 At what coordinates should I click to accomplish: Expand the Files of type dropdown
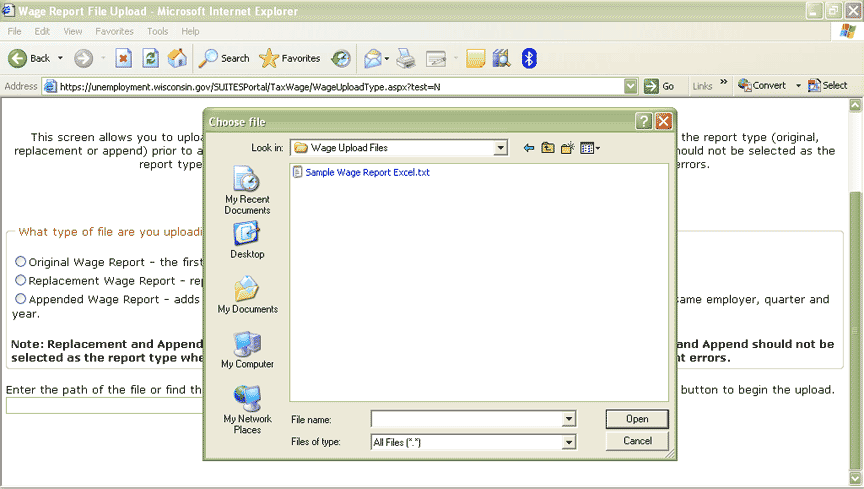(x=569, y=442)
